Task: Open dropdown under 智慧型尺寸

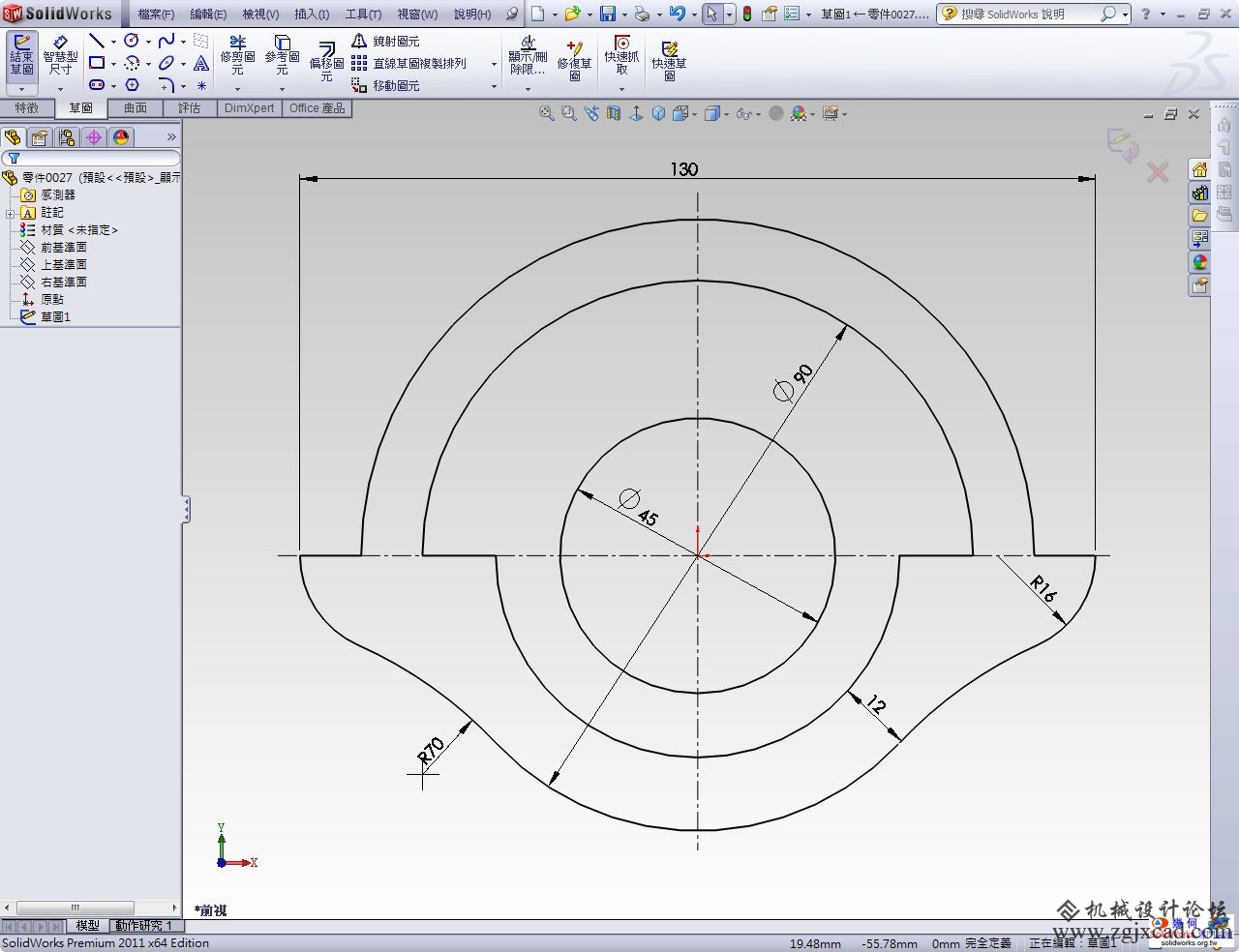Action: [60, 89]
